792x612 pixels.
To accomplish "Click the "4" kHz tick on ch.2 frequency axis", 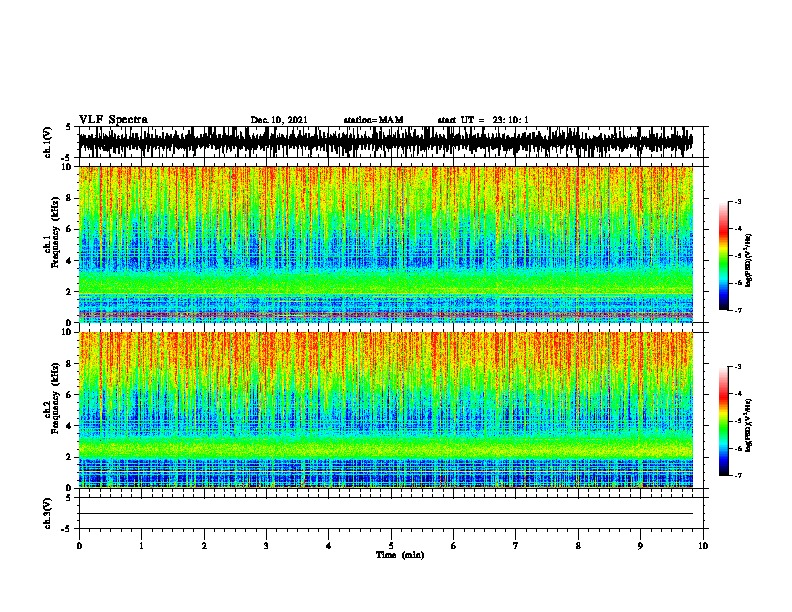I will pyautogui.click(x=70, y=426).
